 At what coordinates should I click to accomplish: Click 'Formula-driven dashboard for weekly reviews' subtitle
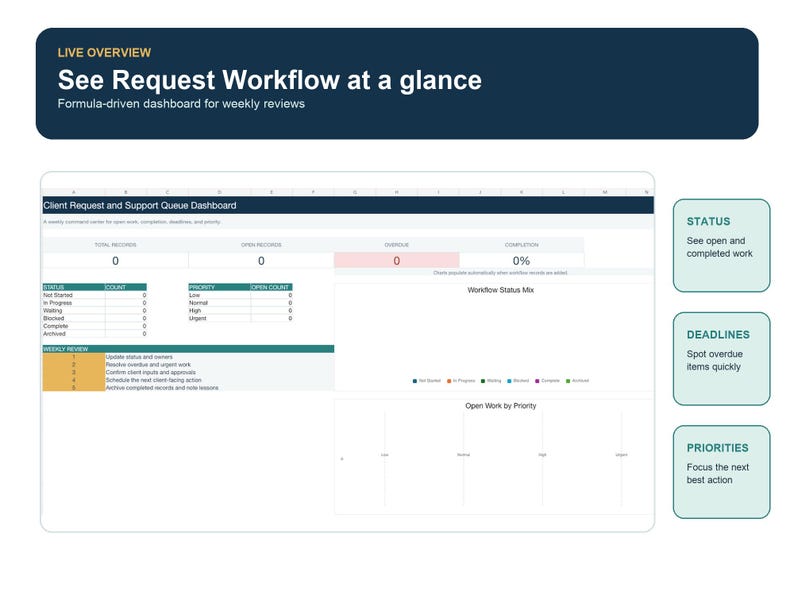coord(181,104)
